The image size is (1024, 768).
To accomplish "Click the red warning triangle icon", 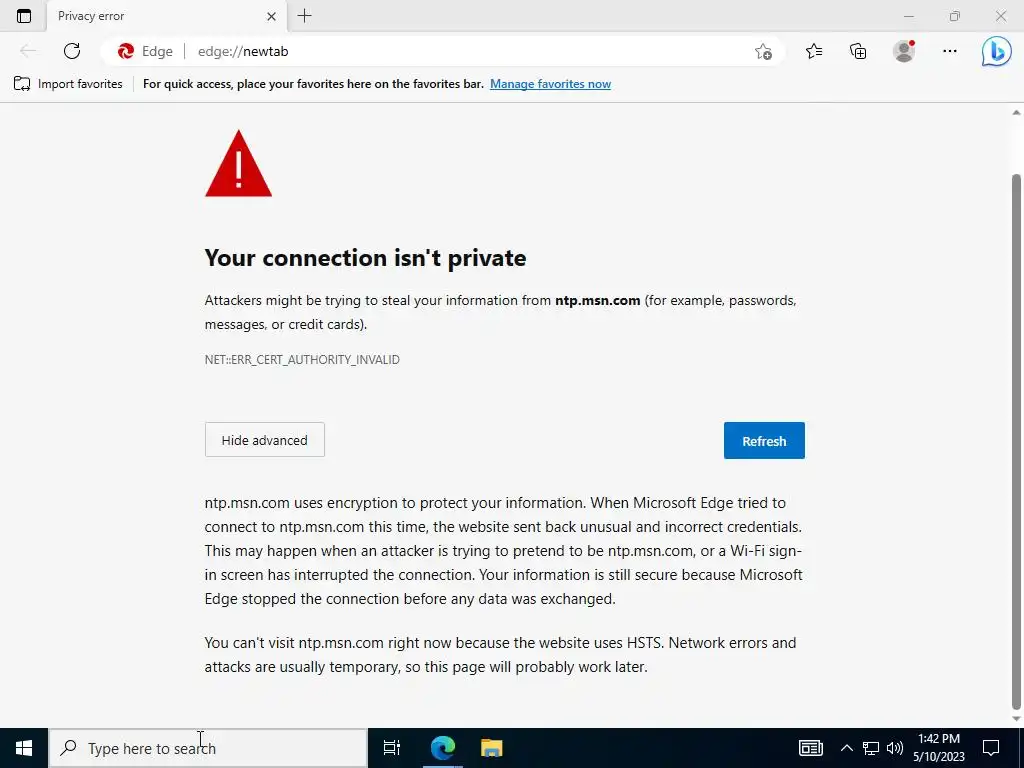I will (238, 164).
